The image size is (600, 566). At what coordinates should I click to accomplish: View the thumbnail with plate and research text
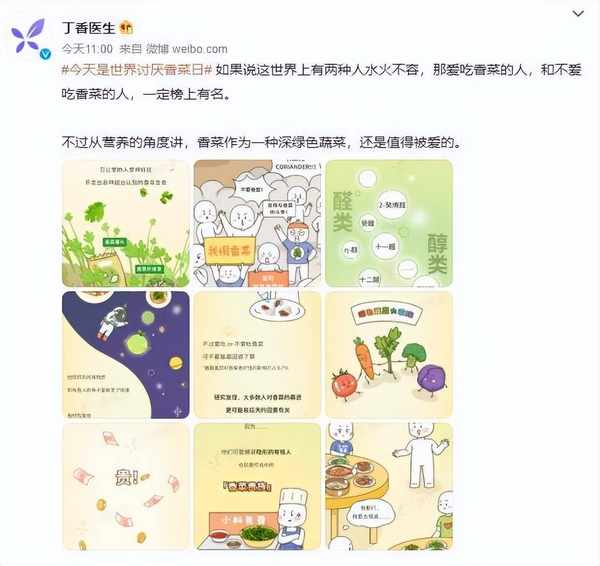257,355
